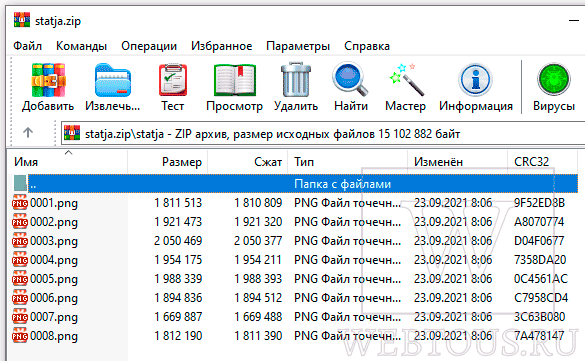Click the archive path address field
585x361 pixels.
click(x=323, y=133)
